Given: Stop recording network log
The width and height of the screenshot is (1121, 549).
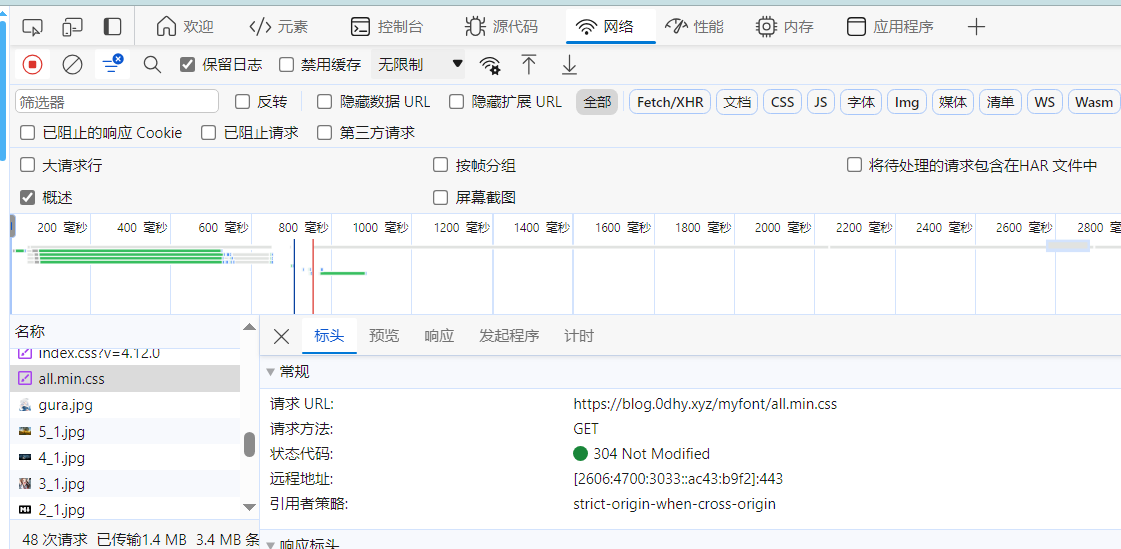Looking at the screenshot, I should click(32, 65).
